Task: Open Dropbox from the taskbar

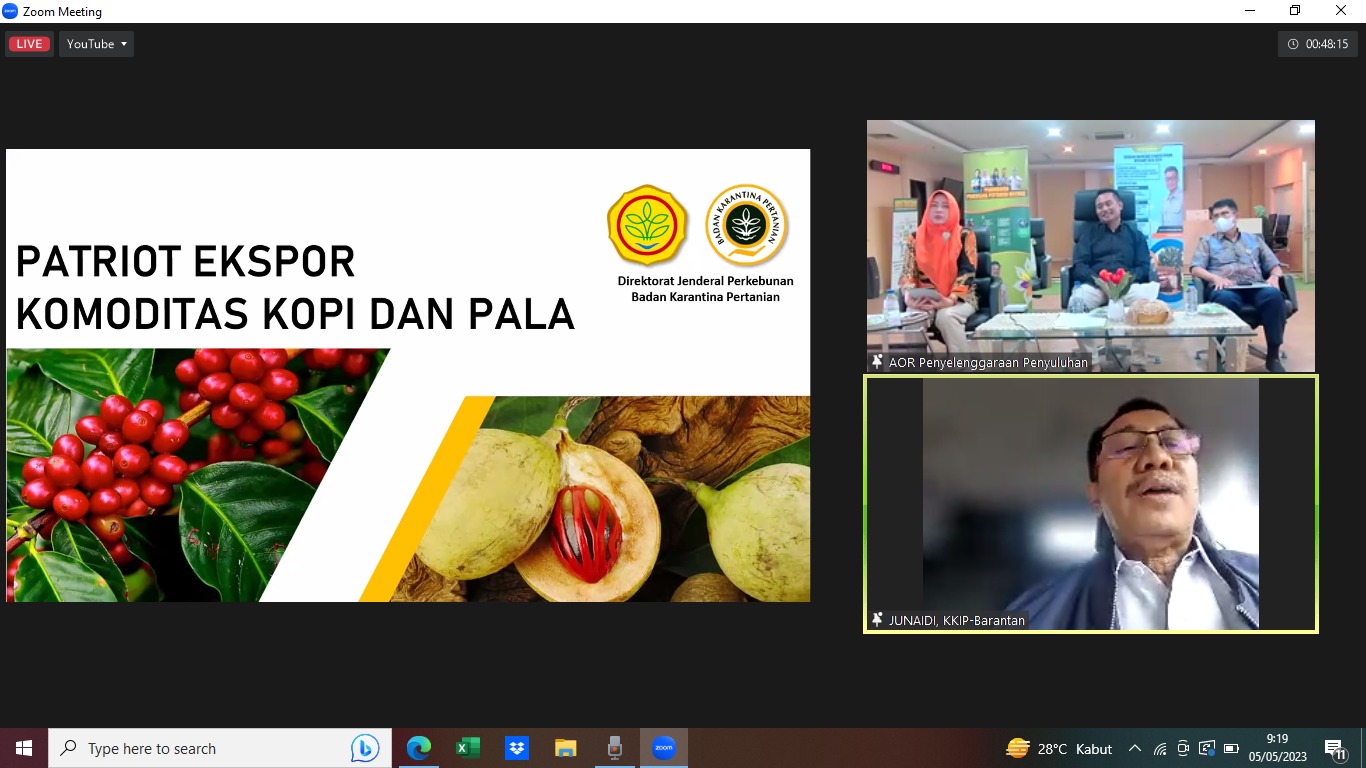Action: coord(517,748)
